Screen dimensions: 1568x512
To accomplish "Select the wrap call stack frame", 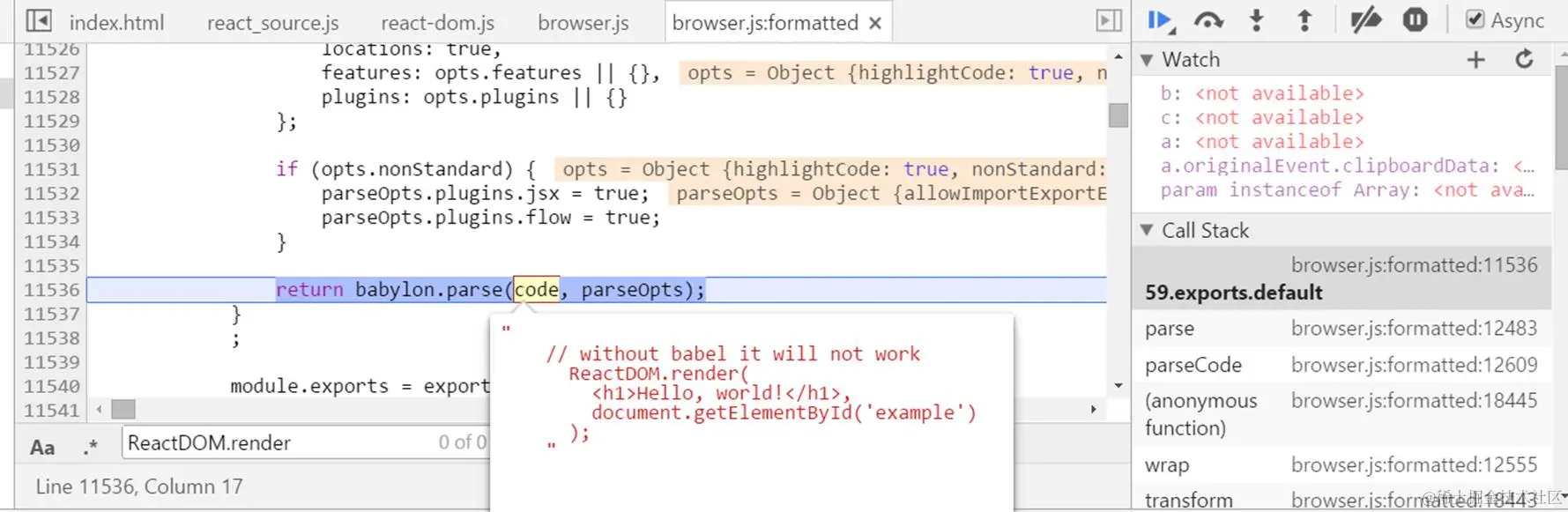I will pos(1341,464).
